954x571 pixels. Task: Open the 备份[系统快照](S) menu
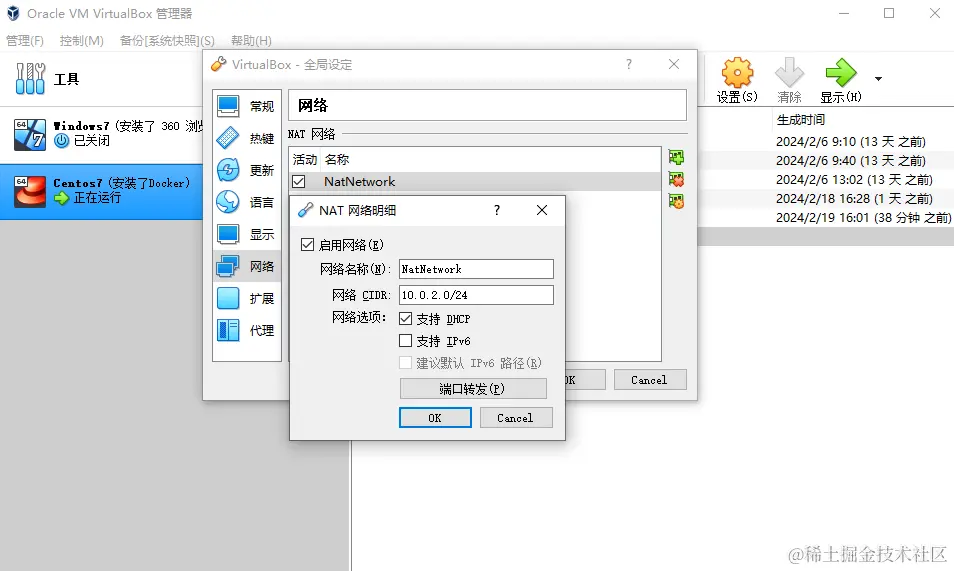(167, 41)
